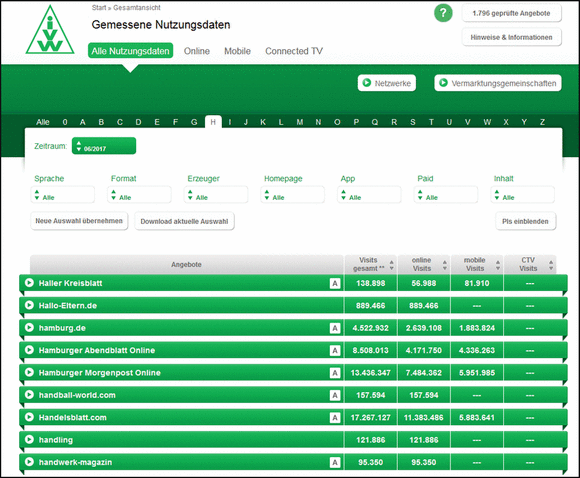This screenshot has height=478, width=580.
Task: Click Hamburger Abendblatt mobile visits 4.336.263
Action: coord(477,350)
